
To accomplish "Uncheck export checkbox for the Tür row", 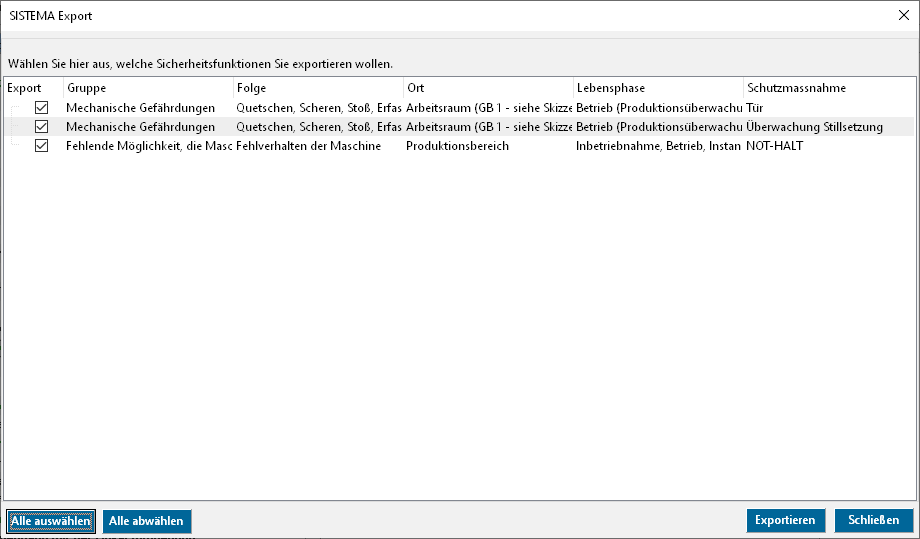I will (42, 107).
